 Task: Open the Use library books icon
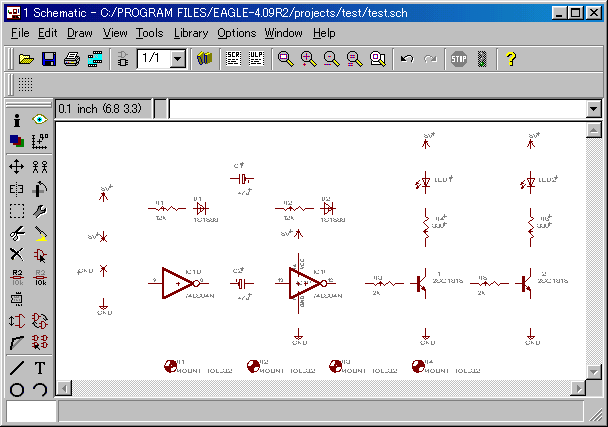(x=204, y=59)
